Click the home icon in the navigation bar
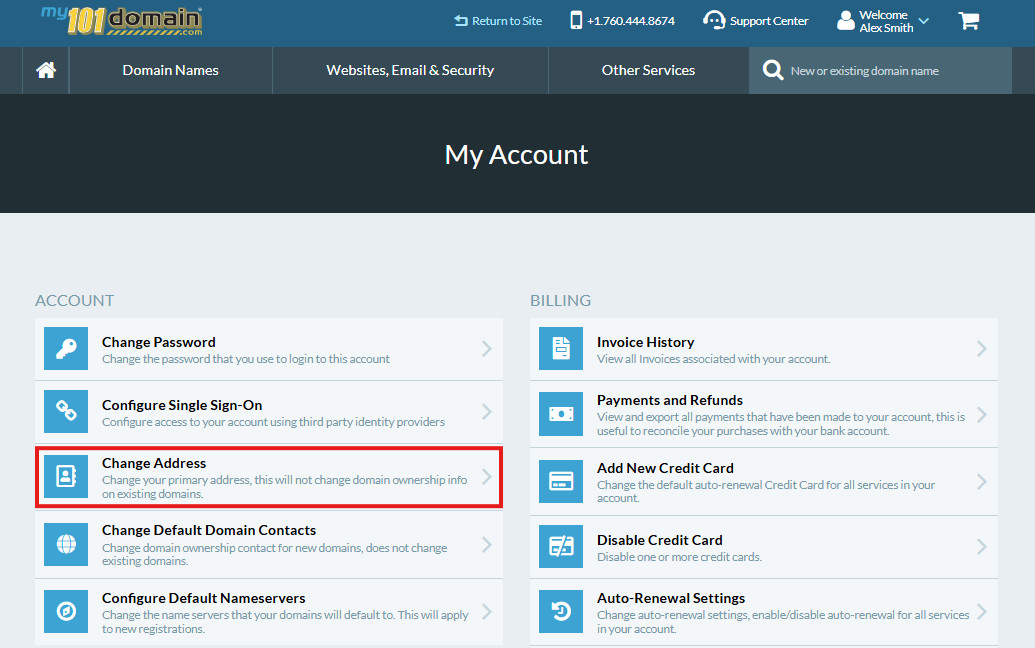Viewport: 1035px width, 648px height. coord(45,70)
